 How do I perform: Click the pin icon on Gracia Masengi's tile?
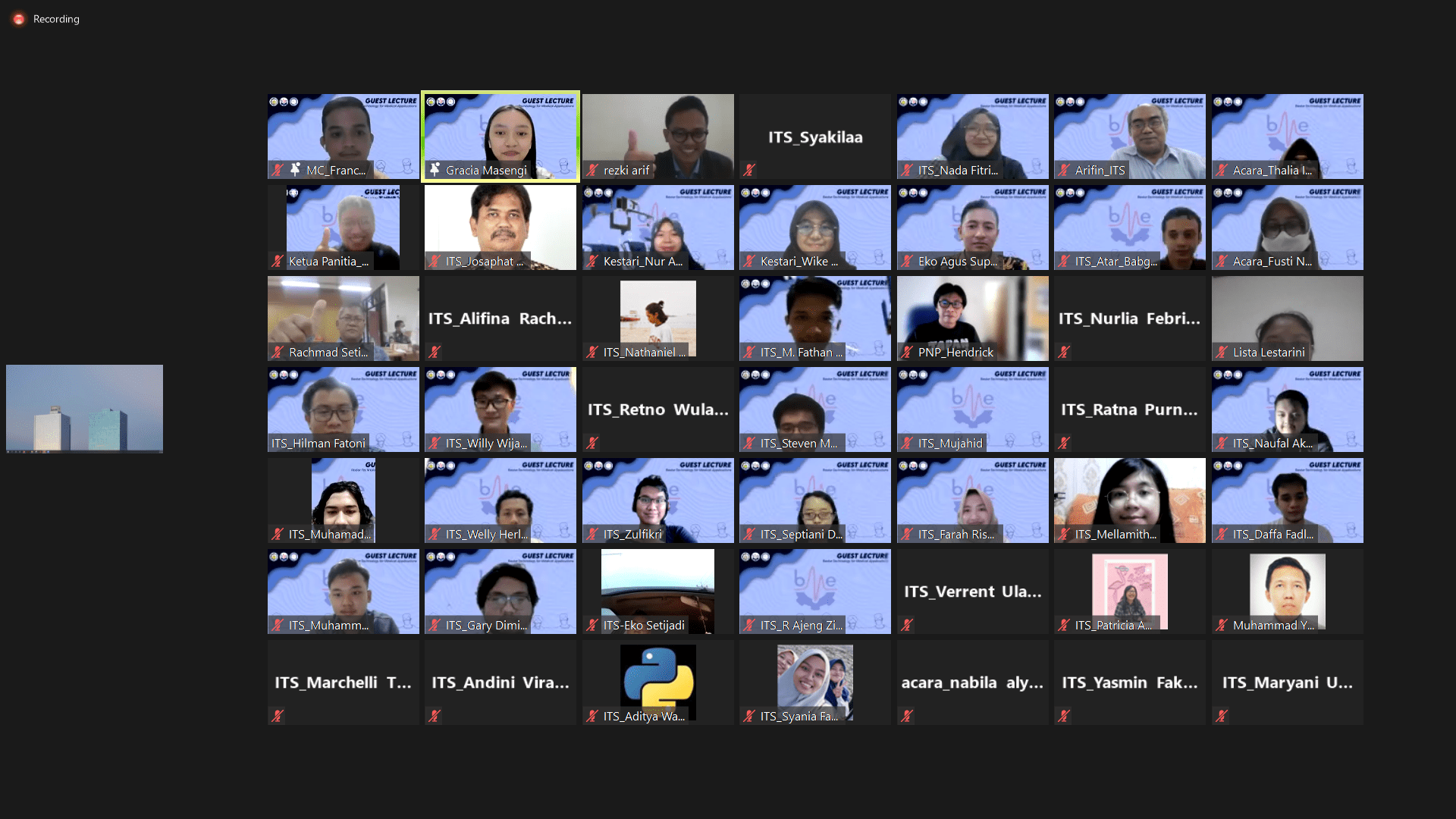tap(435, 170)
